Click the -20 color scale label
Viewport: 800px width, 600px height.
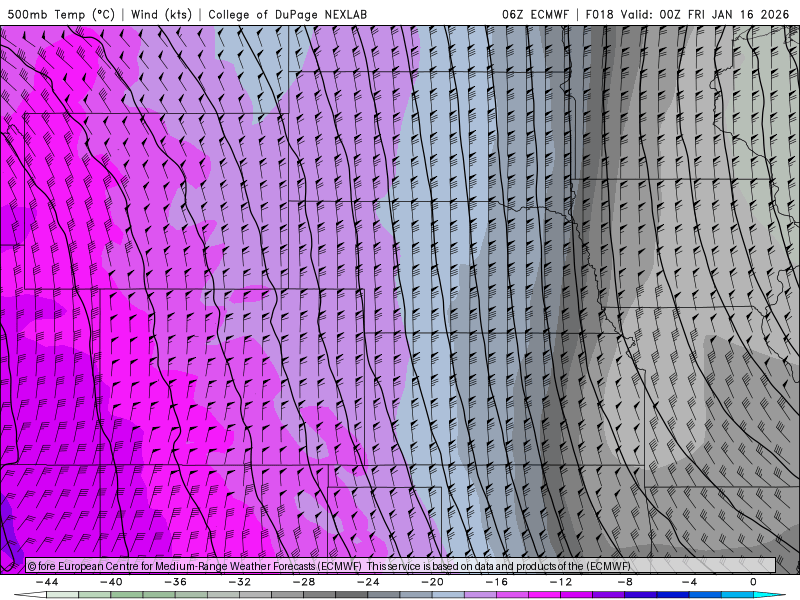(433, 582)
